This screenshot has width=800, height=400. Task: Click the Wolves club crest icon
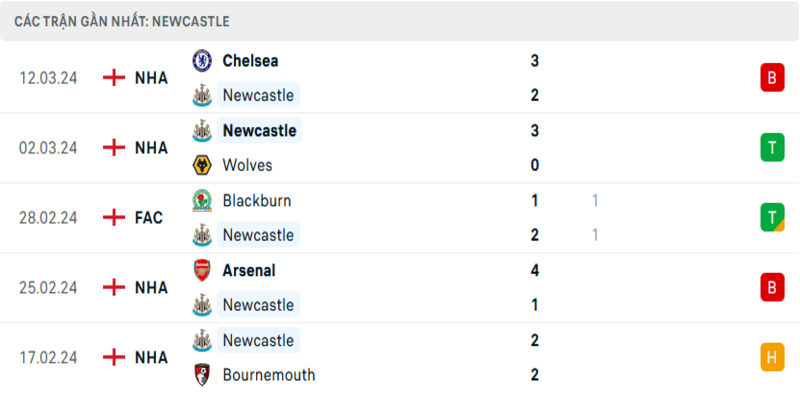202,165
